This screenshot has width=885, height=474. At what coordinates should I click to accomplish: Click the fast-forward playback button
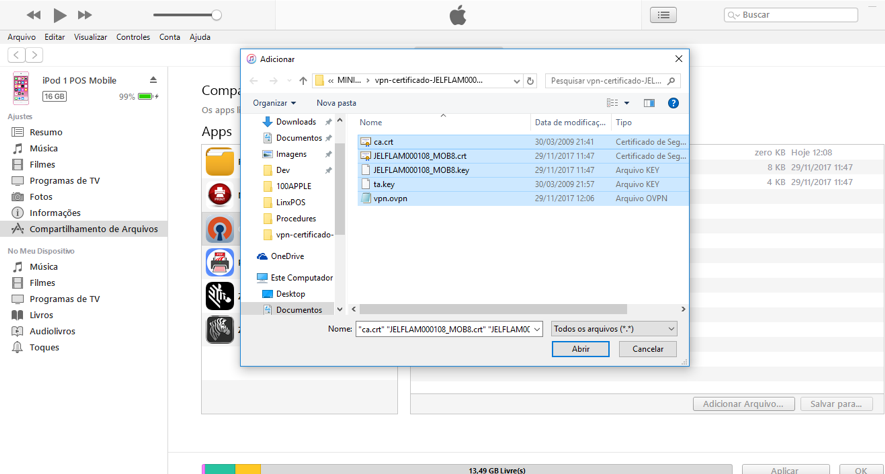pos(85,15)
